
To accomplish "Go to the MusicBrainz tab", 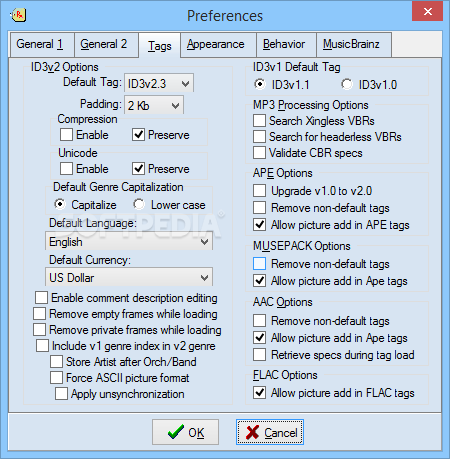I will pyautogui.click(x=354, y=44).
